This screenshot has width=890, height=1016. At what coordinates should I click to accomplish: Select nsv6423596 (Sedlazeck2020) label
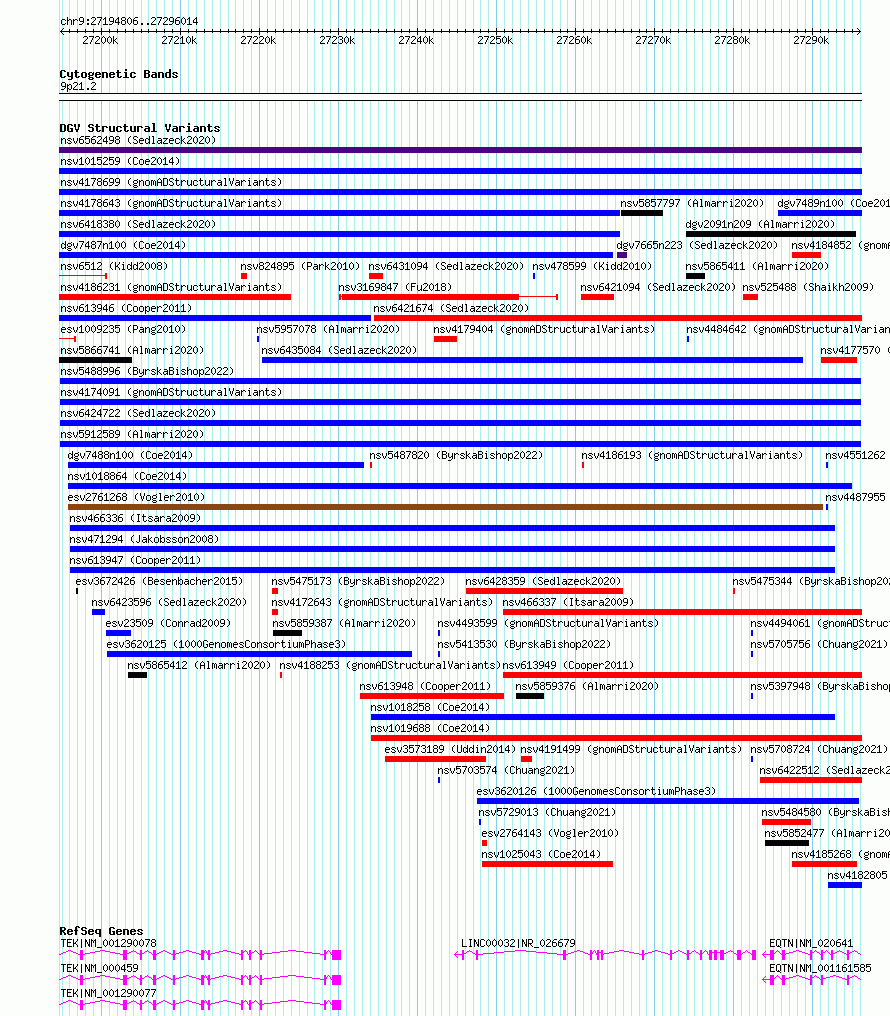[x=169, y=603]
